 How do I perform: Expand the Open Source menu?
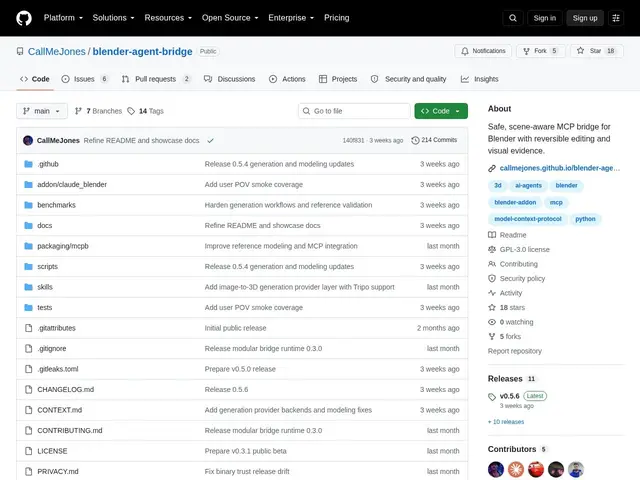[230, 18]
